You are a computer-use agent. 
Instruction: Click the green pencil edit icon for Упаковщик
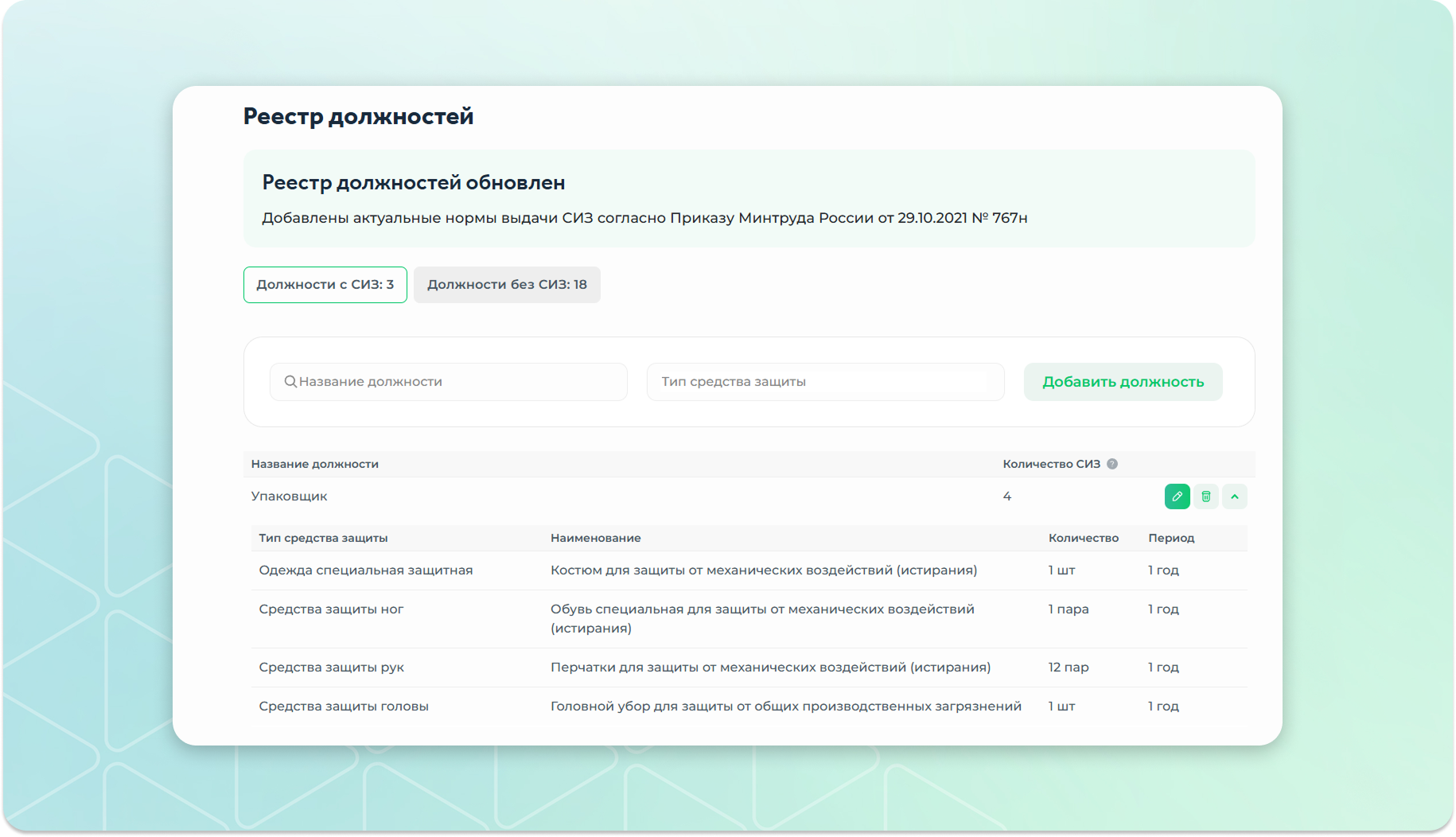1177,496
